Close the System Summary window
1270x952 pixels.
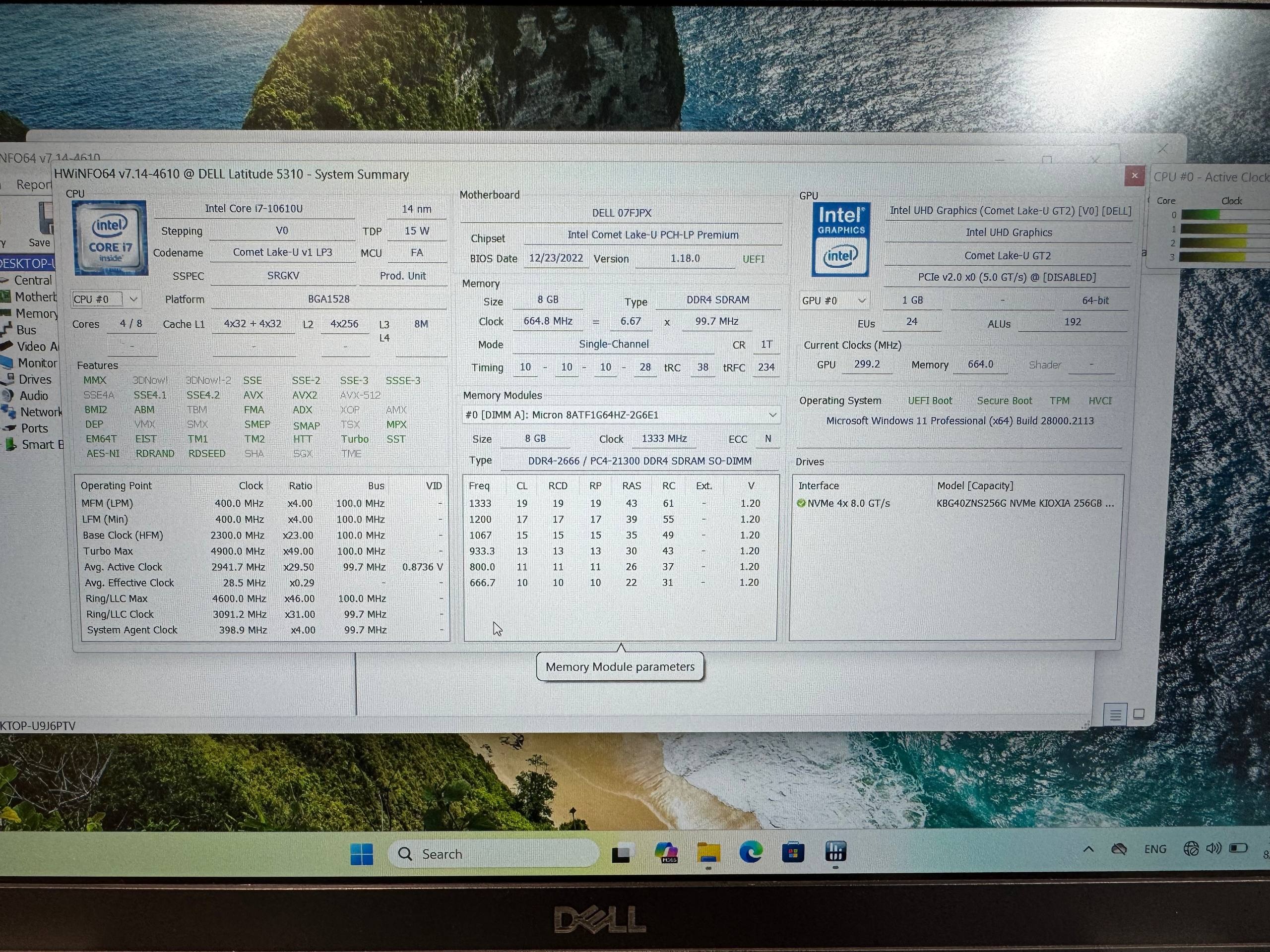pos(1134,176)
